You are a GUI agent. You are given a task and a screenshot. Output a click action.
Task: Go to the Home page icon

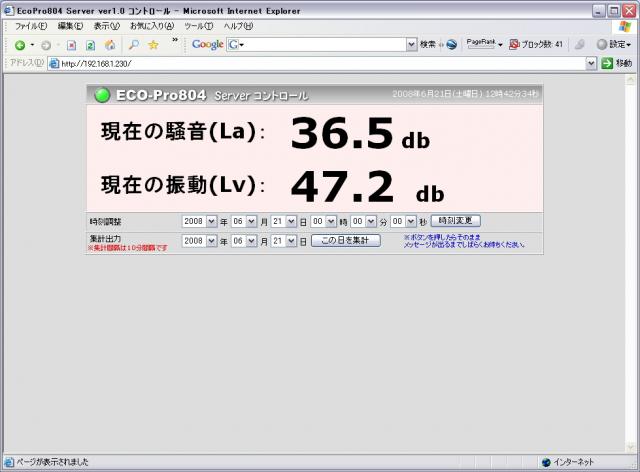click(x=110, y=45)
